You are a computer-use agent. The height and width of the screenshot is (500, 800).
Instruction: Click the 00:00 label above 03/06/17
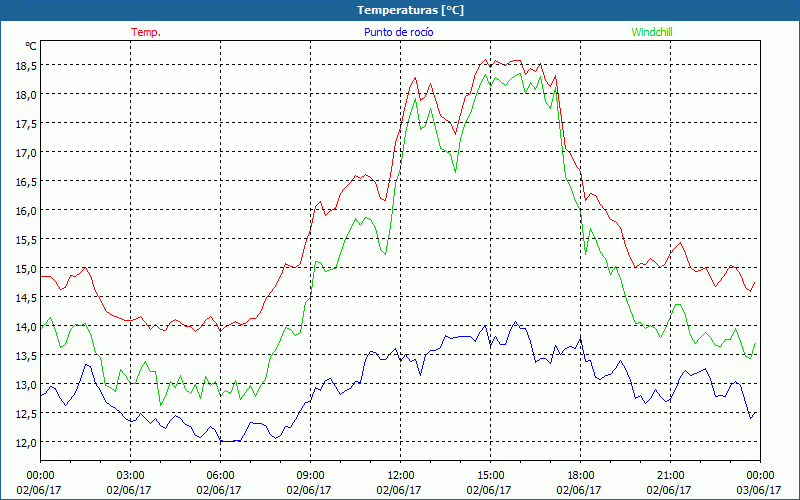click(760, 476)
